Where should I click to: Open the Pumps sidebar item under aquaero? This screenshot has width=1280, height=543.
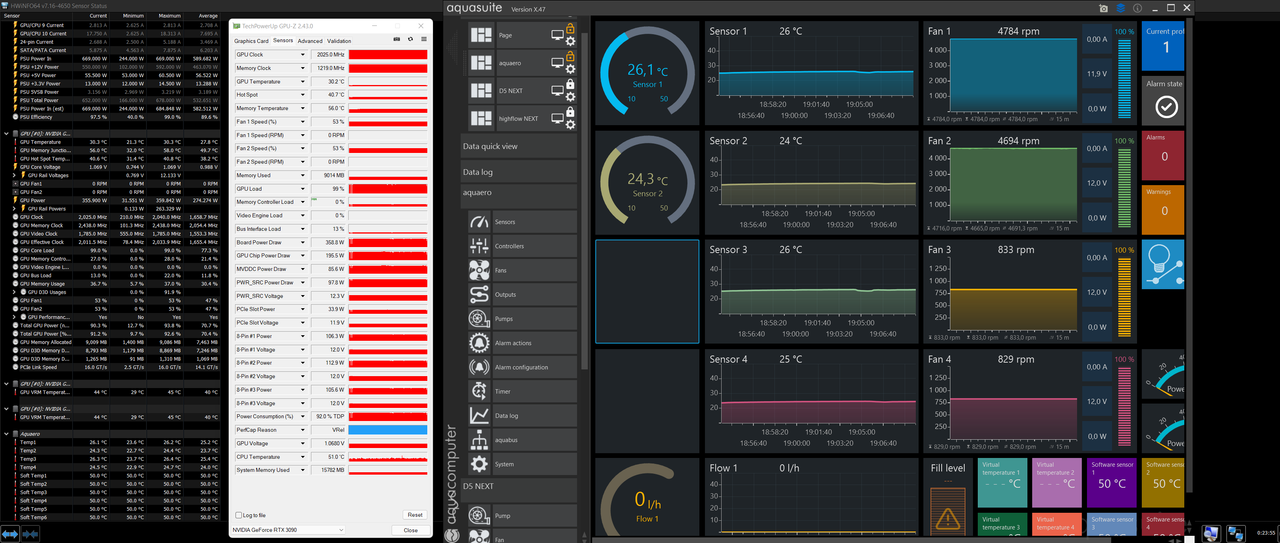click(x=522, y=318)
